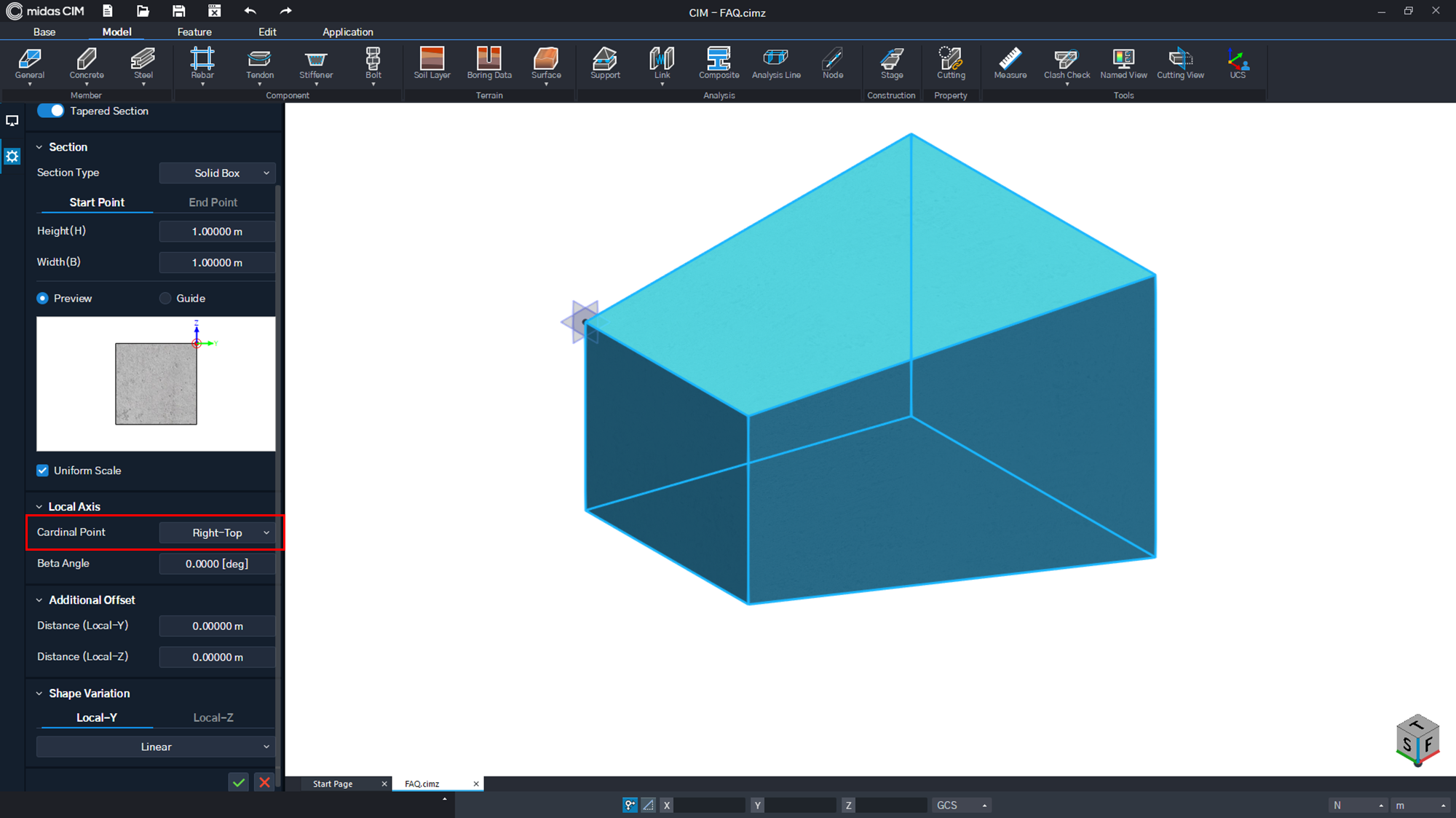The width and height of the screenshot is (1456, 818).
Task: Open the properties gear sidebar icon
Action: click(x=12, y=156)
